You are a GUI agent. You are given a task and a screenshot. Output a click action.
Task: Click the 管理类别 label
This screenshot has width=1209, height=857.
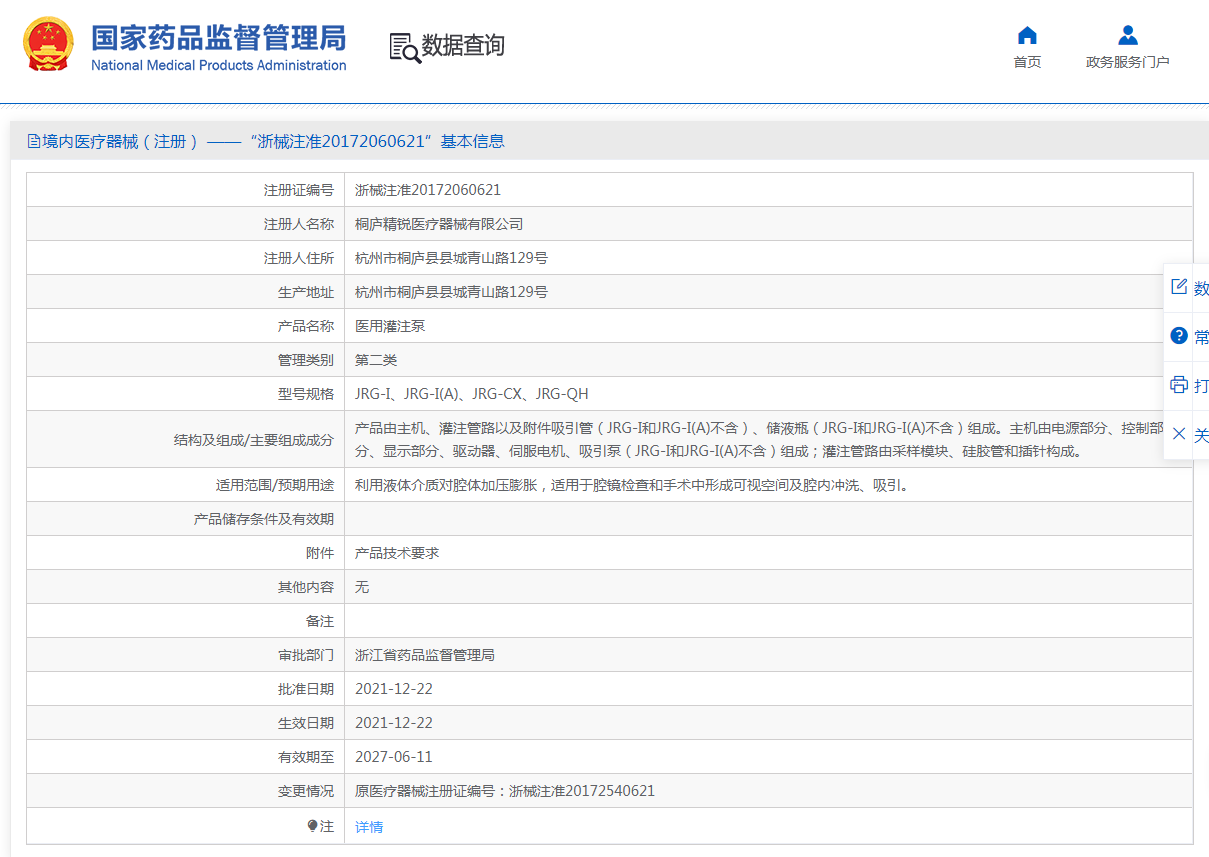tap(306, 360)
